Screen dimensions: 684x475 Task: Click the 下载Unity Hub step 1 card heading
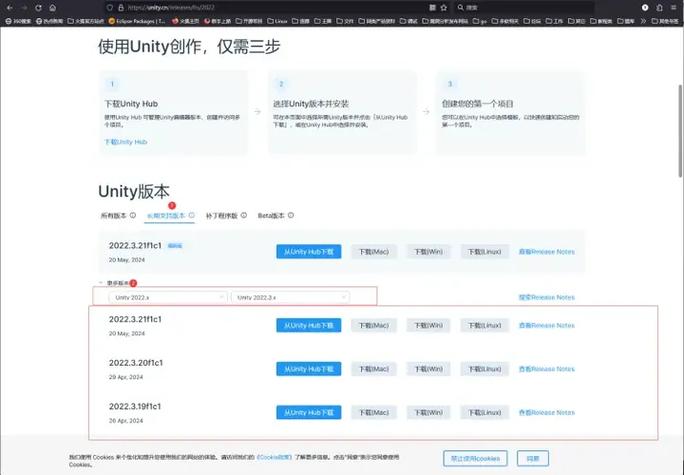[131, 104]
